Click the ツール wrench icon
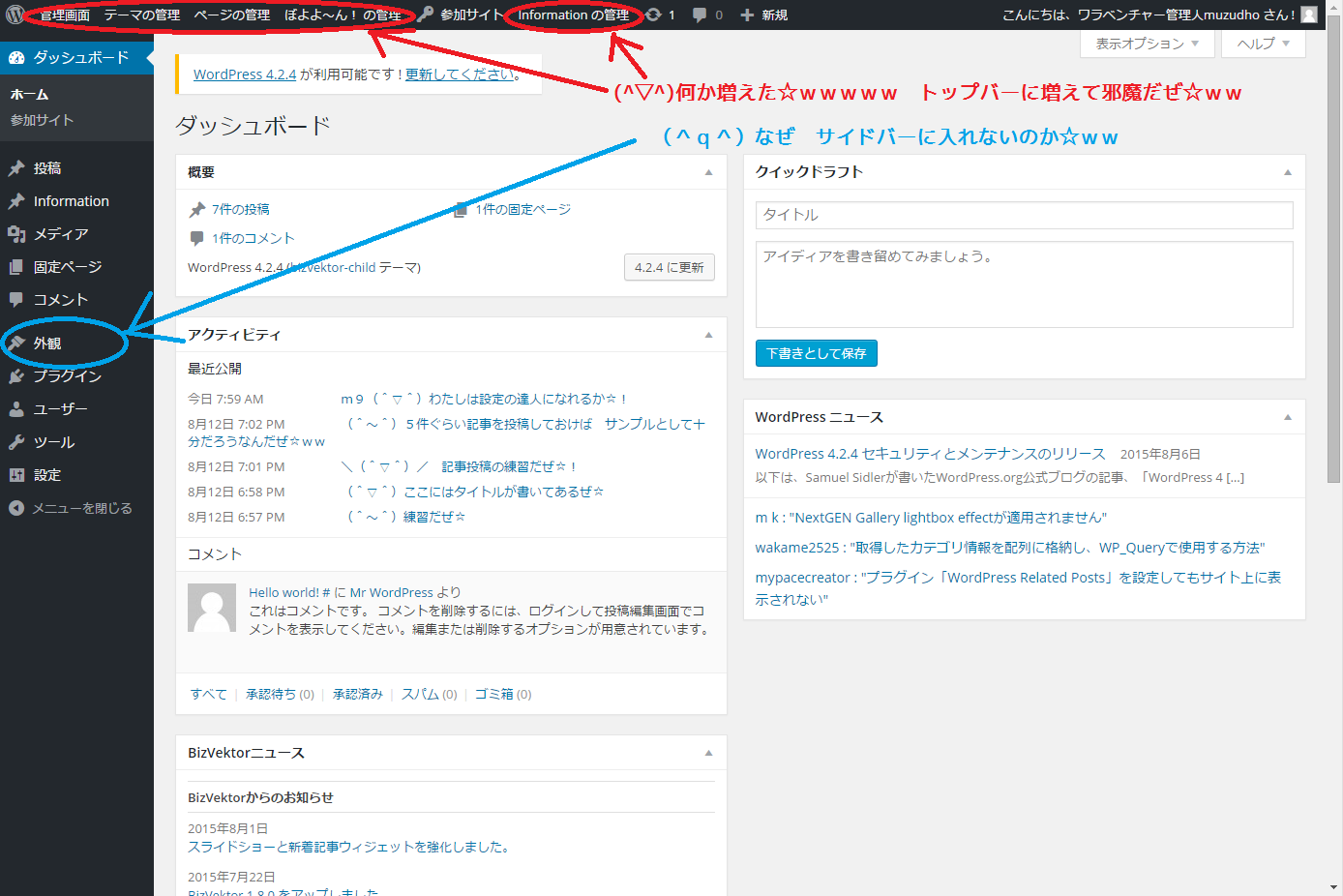Screen dimensions: 1343x896 pyautogui.click(x=16, y=442)
